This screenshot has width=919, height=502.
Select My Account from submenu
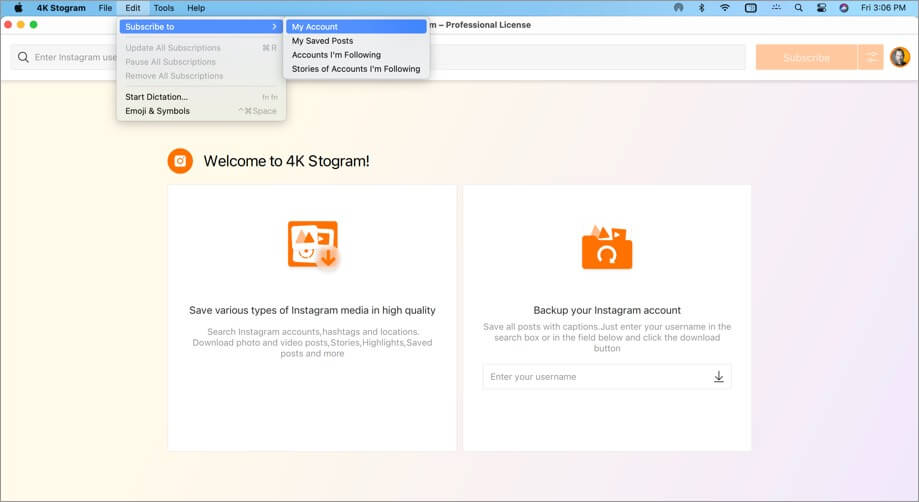(x=356, y=26)
